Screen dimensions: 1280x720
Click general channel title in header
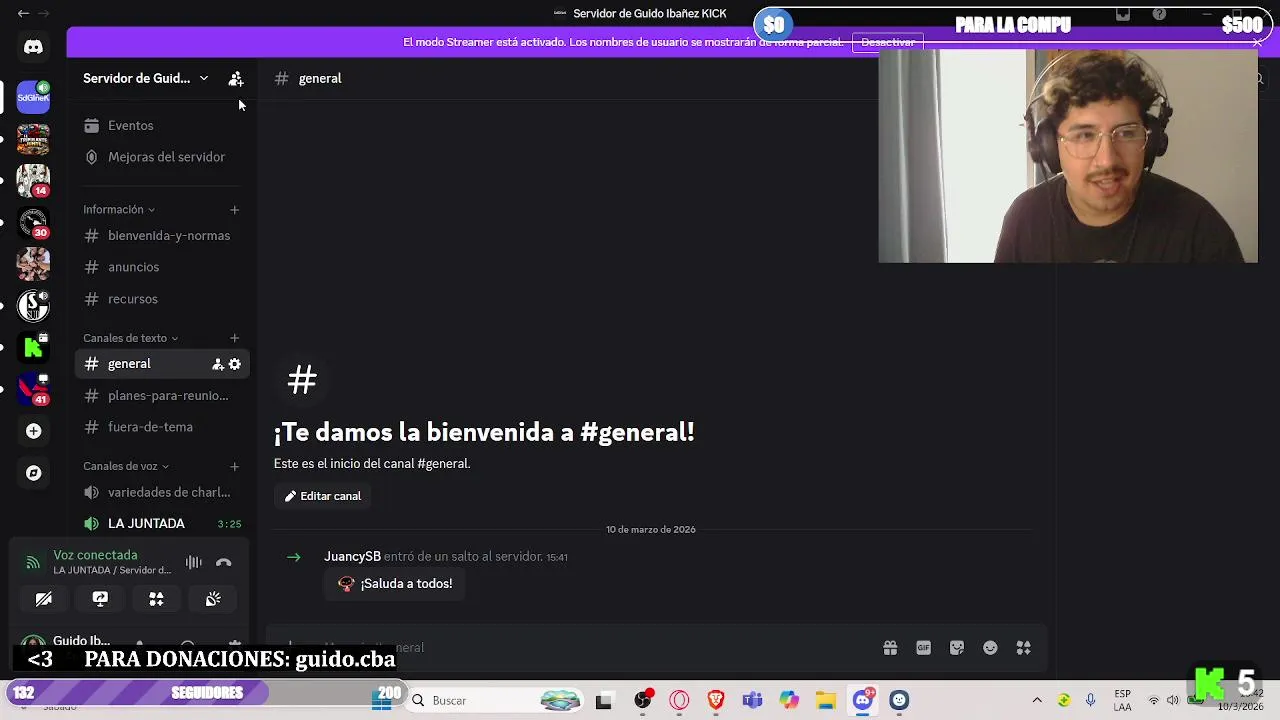click(320, 78)
